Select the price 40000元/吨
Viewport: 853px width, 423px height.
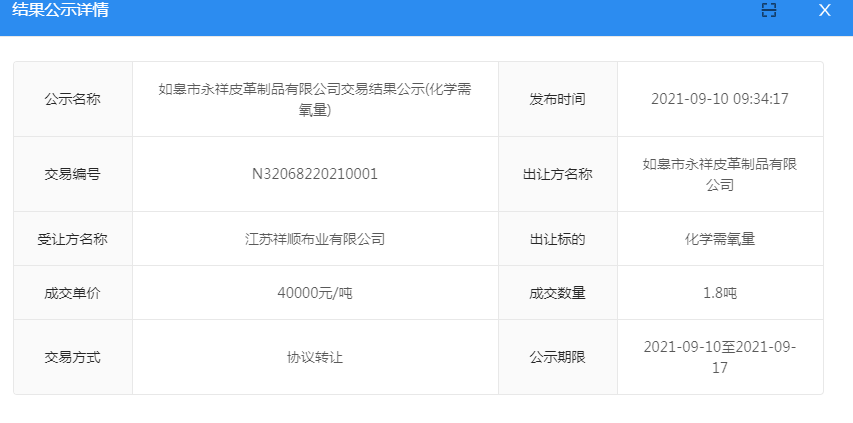tap(315, 293)
